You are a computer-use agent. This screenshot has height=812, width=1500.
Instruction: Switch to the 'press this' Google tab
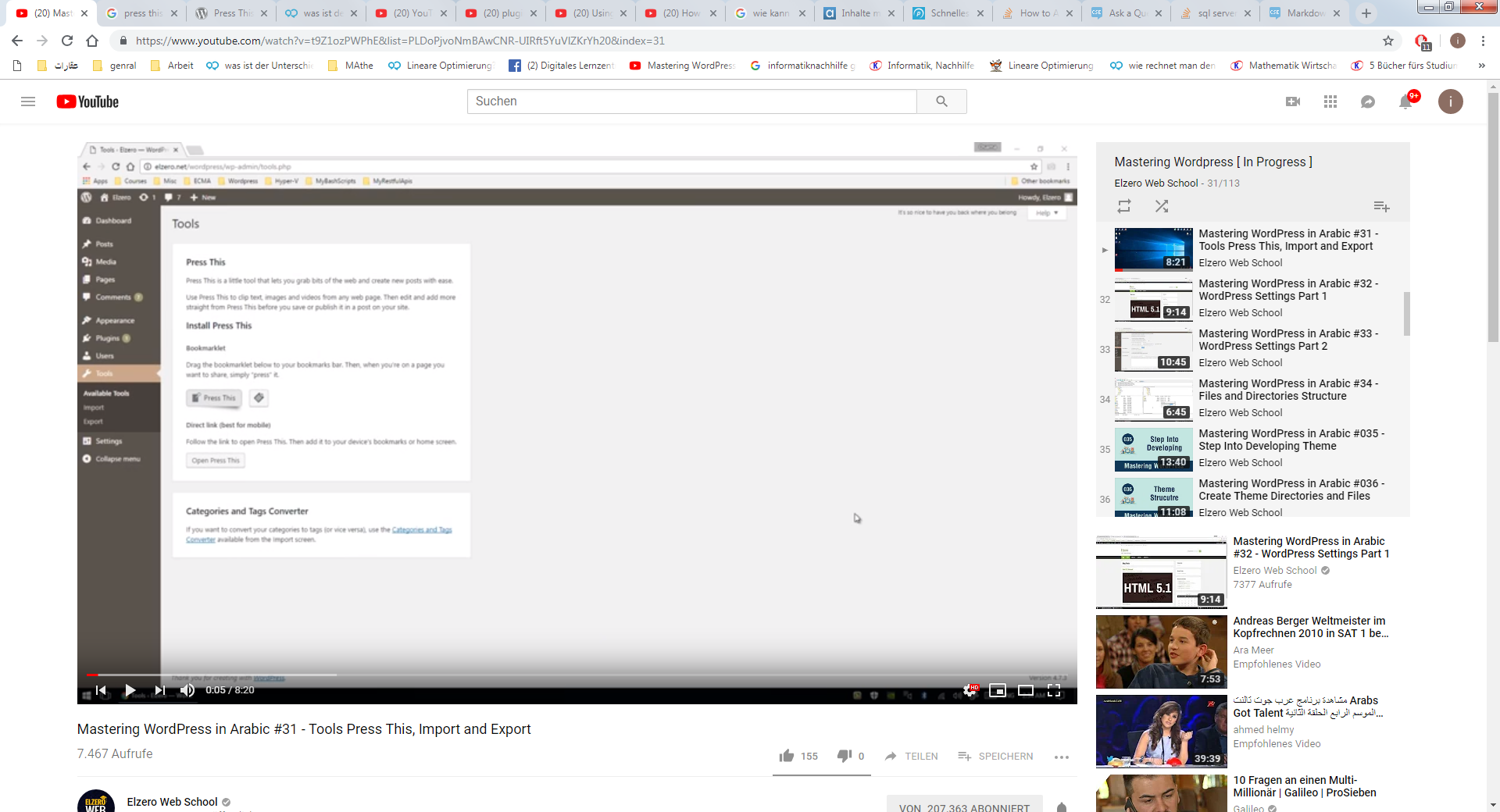[142, 12]
